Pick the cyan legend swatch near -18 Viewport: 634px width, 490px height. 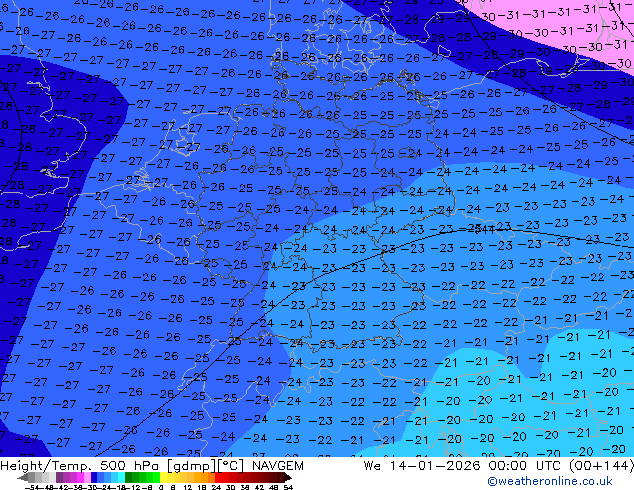pos(122,477)
